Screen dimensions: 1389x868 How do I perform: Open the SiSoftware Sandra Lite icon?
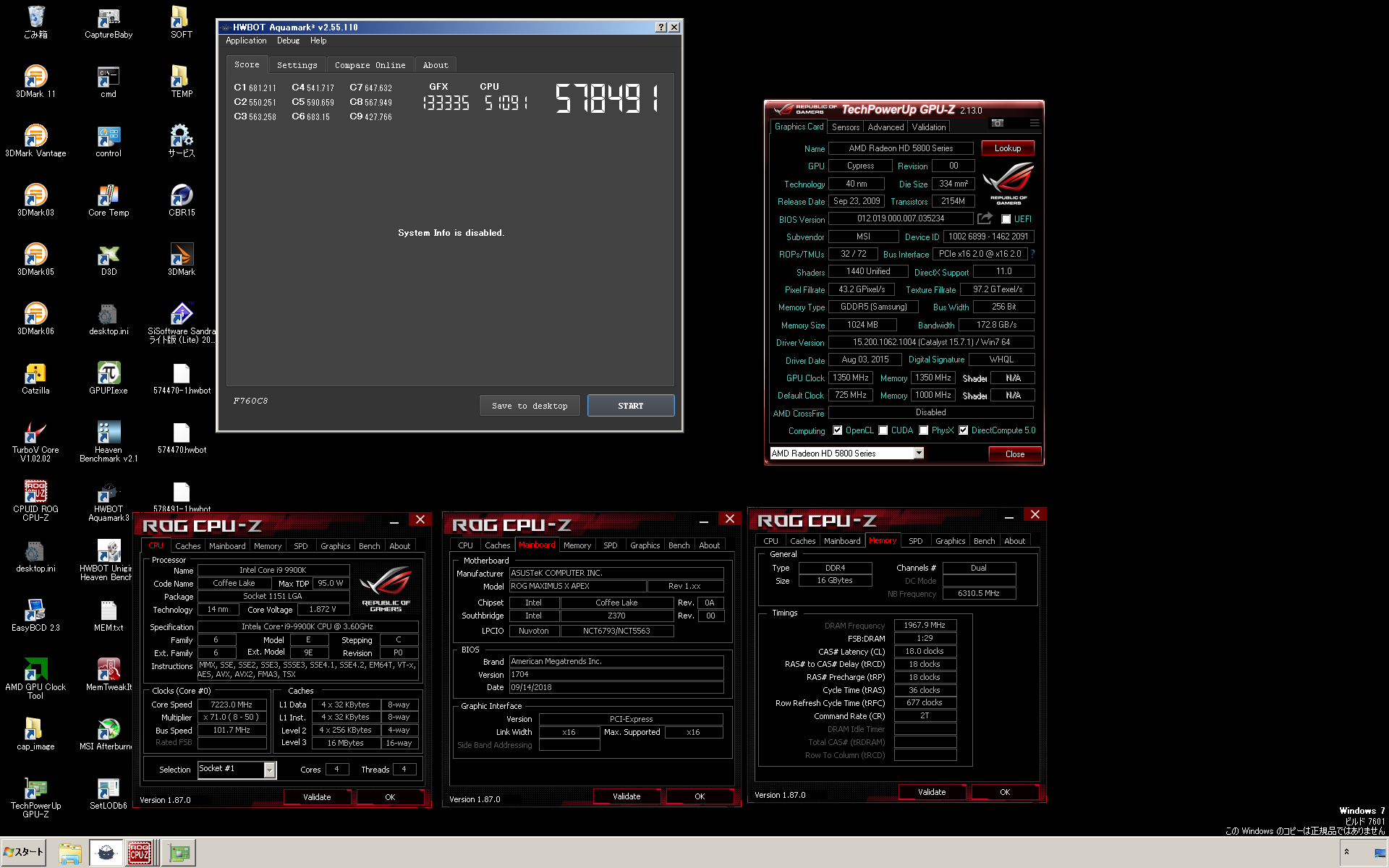182,323
